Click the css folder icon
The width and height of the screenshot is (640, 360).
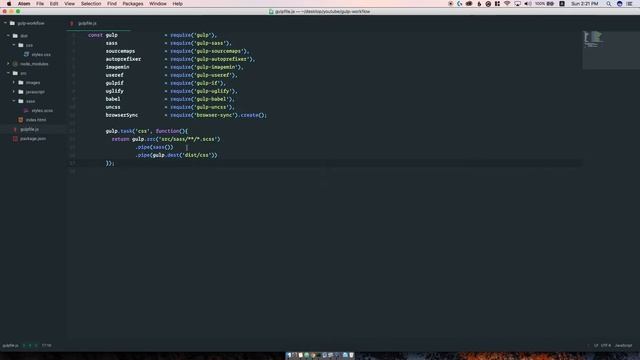click(21, 45)
